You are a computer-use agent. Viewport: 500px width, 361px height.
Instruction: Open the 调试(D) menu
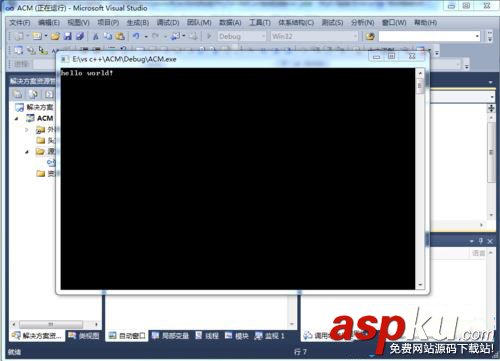coord(168,23)
